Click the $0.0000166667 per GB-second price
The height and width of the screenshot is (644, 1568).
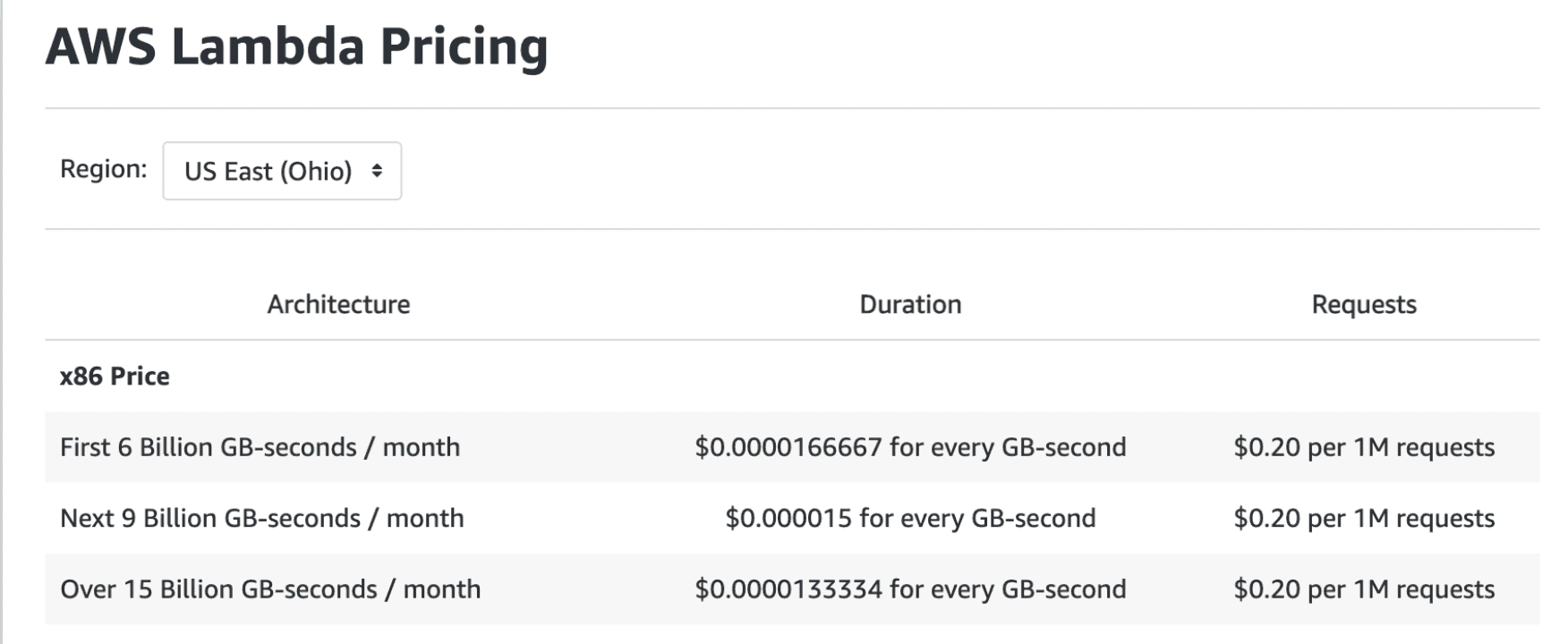pos(910,447)
